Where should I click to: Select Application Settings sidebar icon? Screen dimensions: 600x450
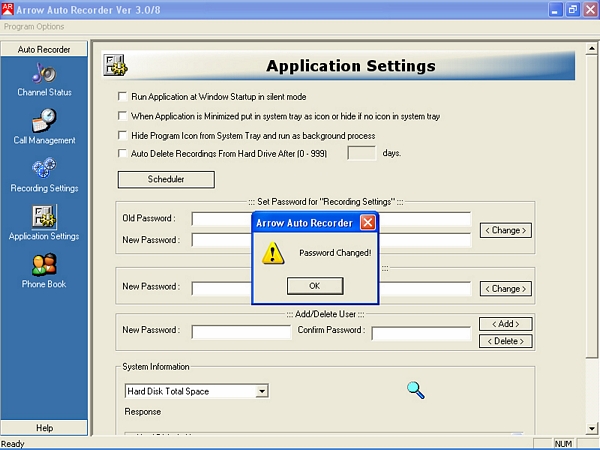[x=44, y=217]
